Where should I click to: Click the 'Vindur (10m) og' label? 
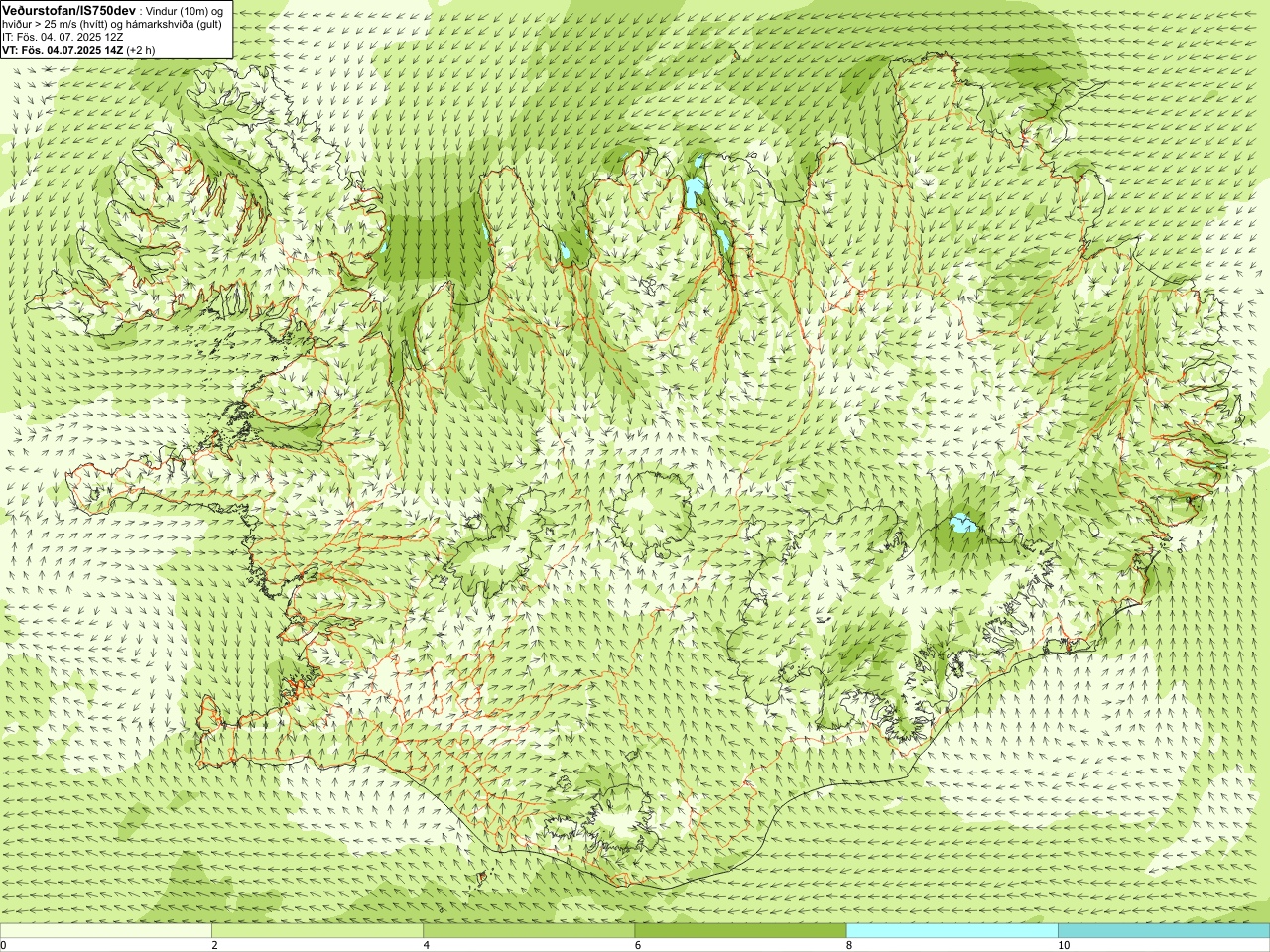pos(187,10)
